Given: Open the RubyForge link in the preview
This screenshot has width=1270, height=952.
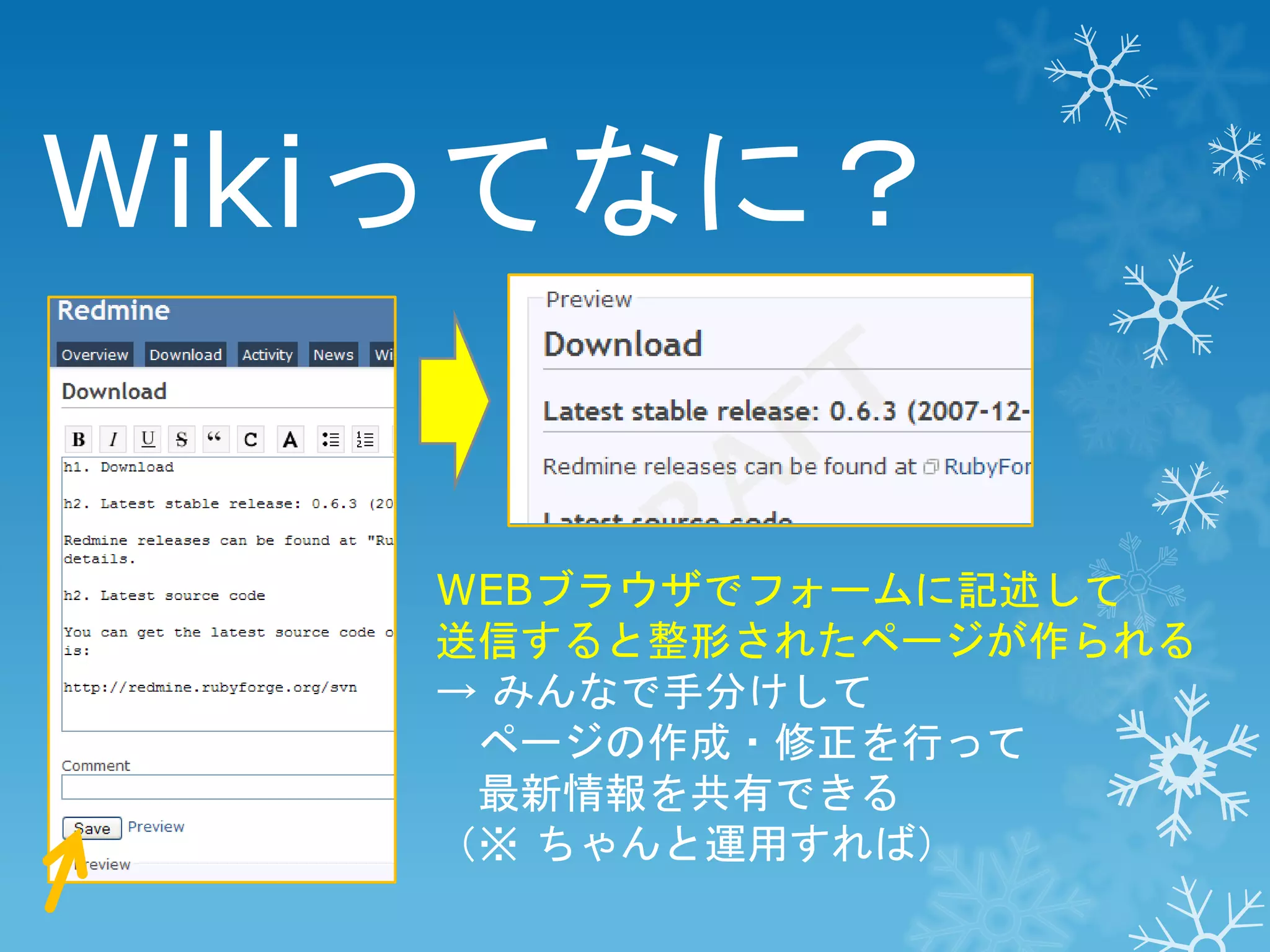Looking at the screenshot, I should tap(986, 466).
